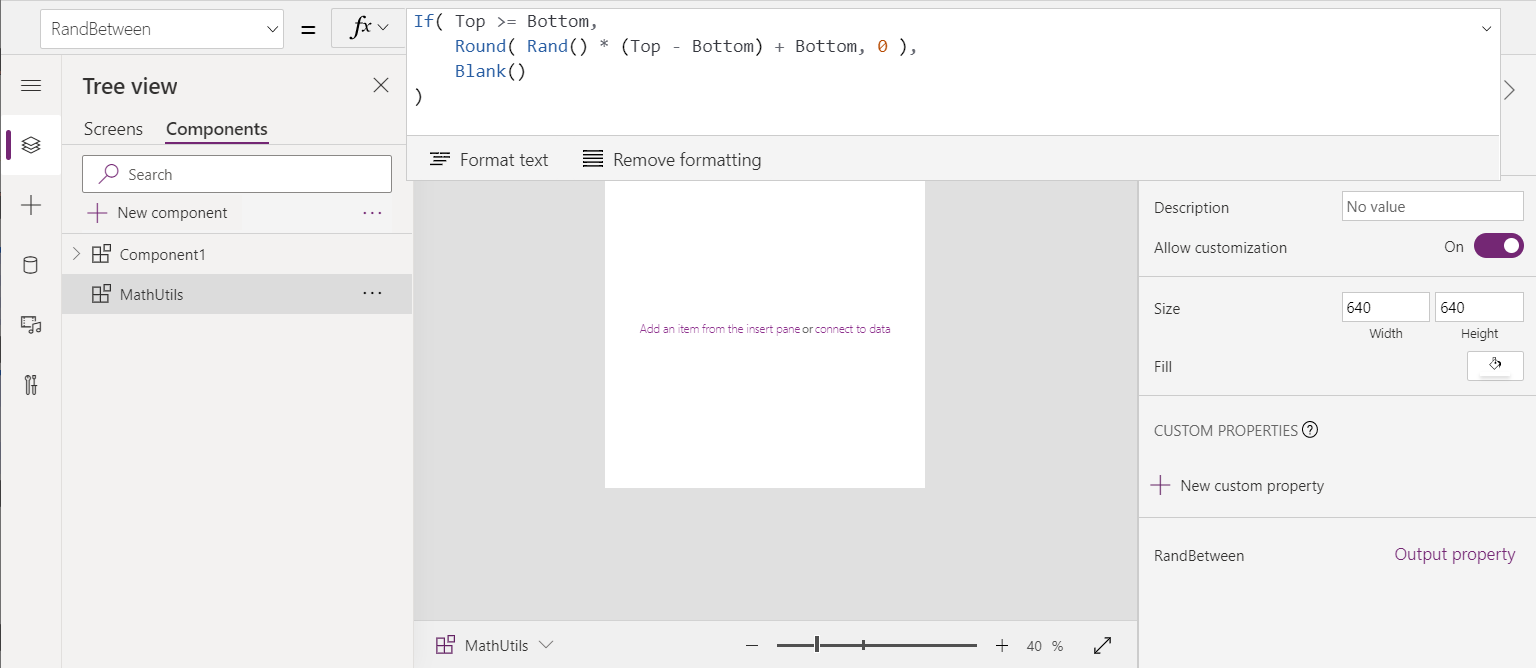Open help for Custom Properties

click(1310, 430)
